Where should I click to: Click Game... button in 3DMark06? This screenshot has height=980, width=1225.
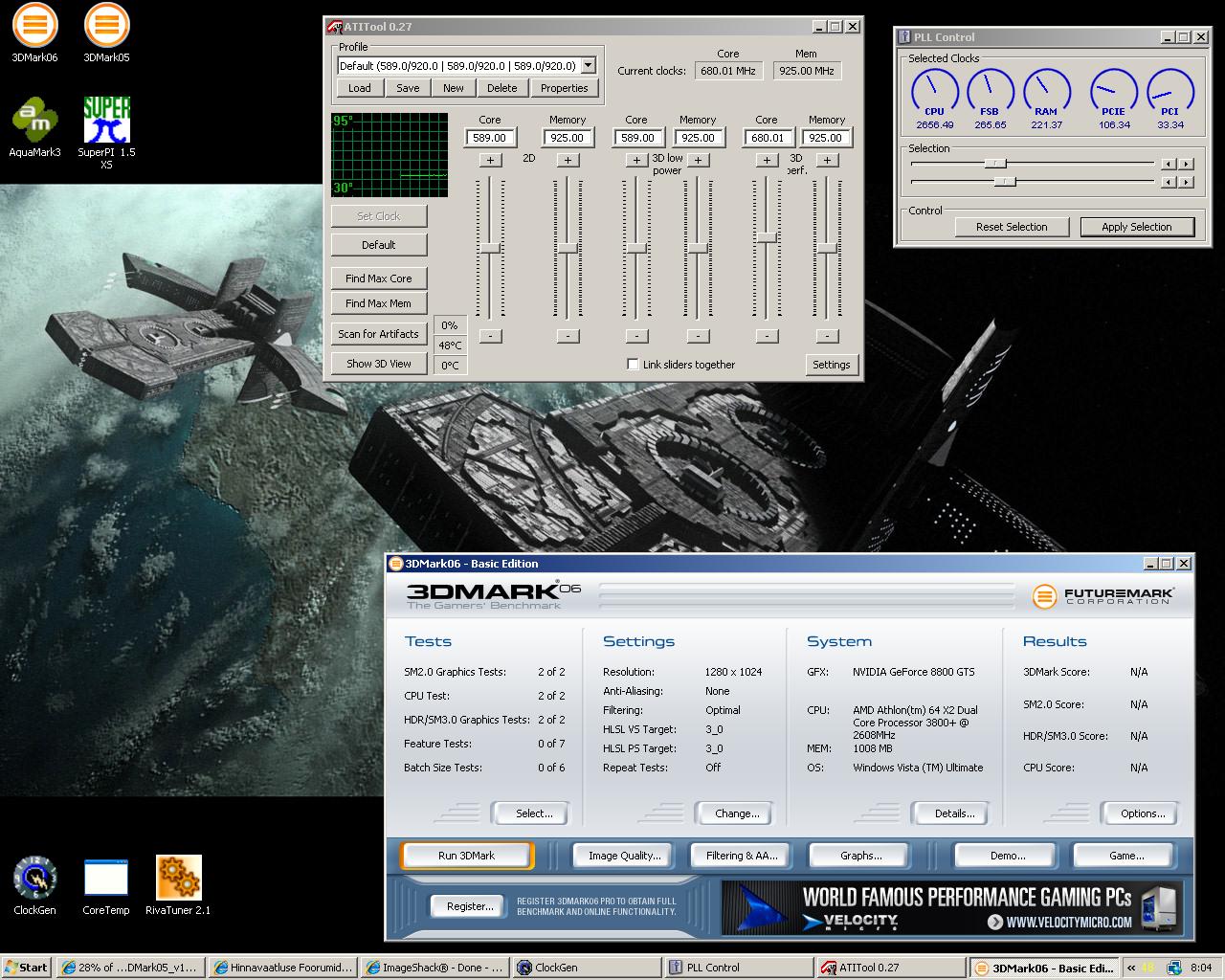1124,856
